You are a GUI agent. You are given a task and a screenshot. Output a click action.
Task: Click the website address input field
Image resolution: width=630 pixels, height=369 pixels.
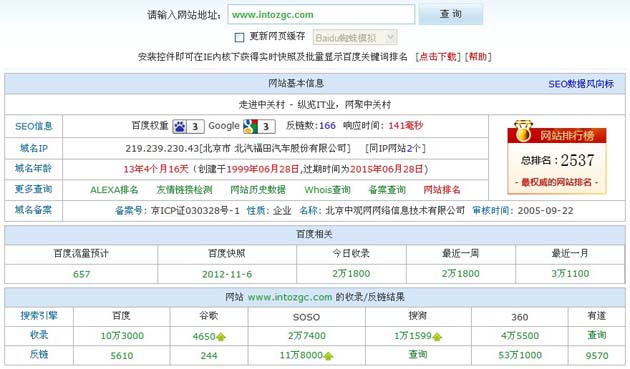321,15
